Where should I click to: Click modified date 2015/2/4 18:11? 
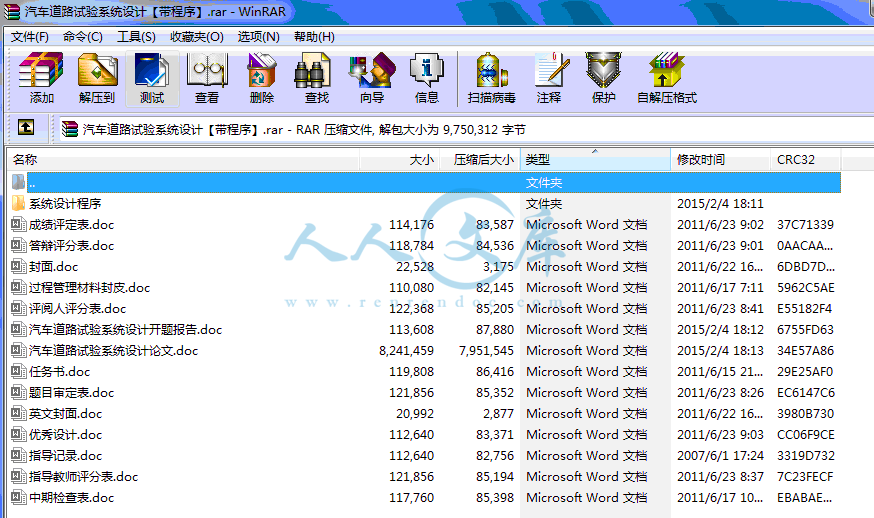[x=720, y=204]
